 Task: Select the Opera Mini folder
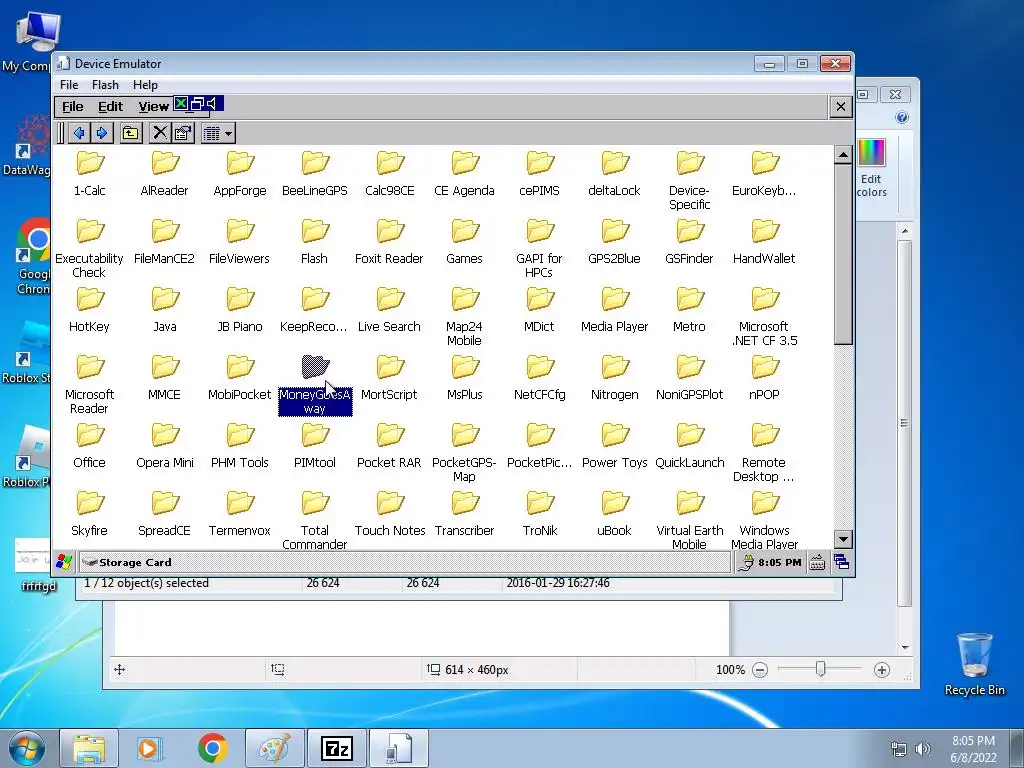point(165,446)
